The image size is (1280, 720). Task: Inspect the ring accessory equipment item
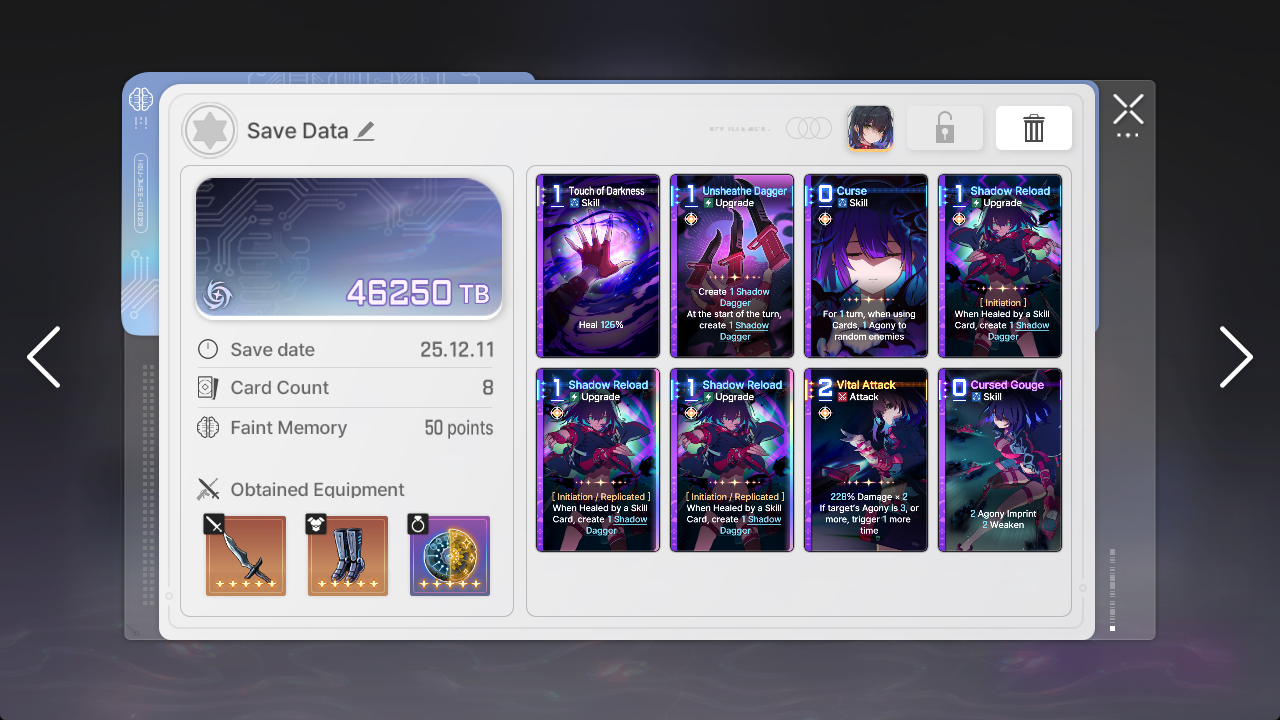coord(450,556)
